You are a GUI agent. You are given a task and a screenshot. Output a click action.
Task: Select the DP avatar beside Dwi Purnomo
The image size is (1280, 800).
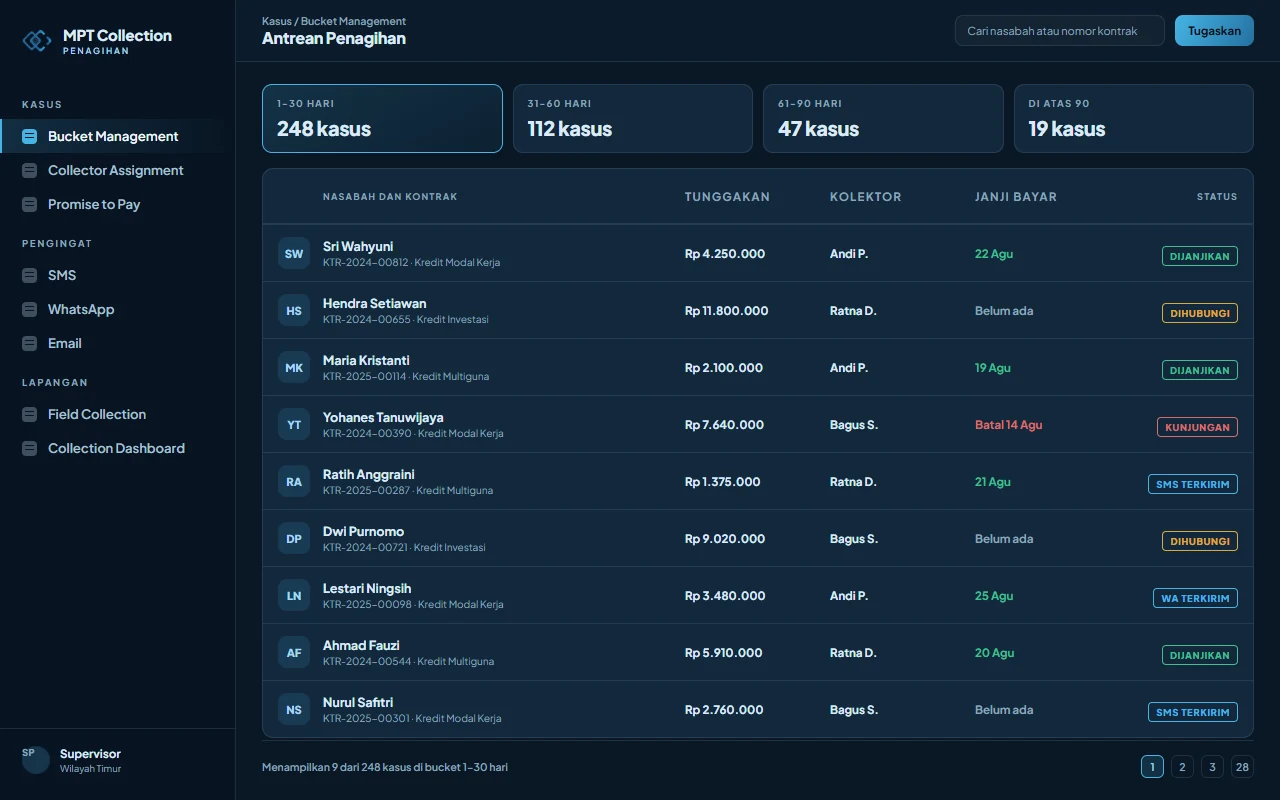pyautogui.click(x=294, y=539)
